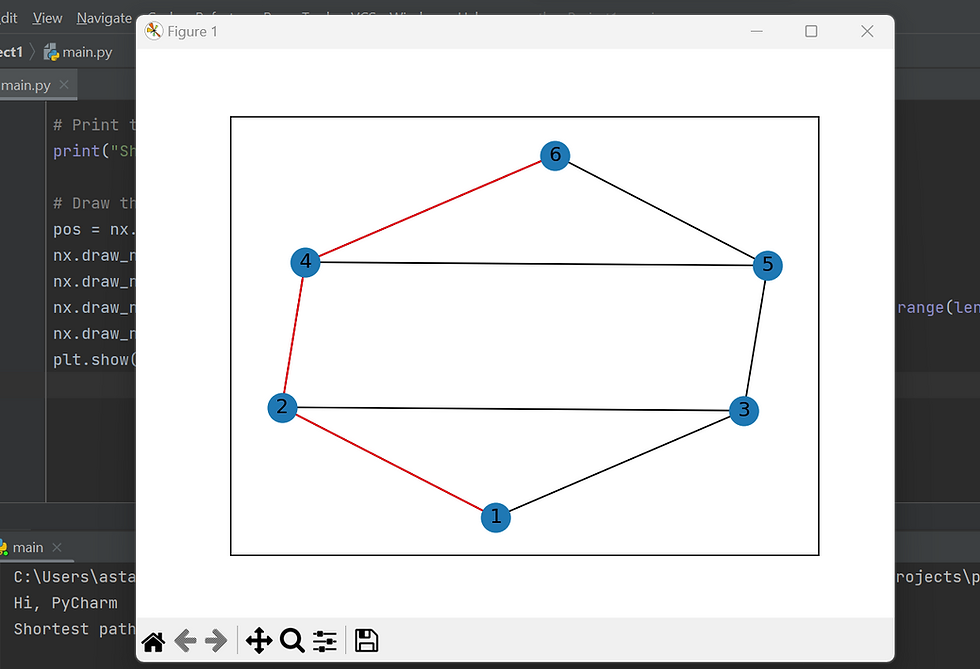Image resolution: width=980 pixels, height=669 pixels.
Task: Reset view with the home icon
Action: (x=153, y=640)
